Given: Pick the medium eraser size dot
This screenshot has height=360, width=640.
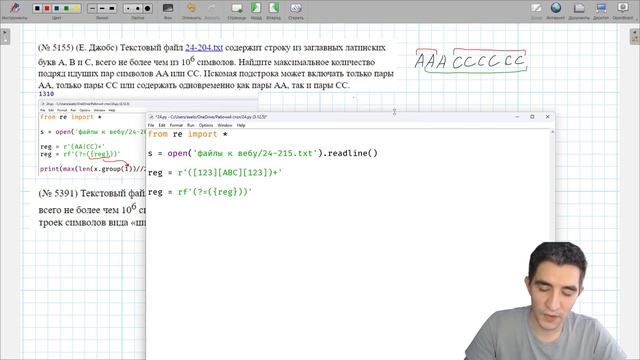Looking at the screenshot, I should [138, 8].
